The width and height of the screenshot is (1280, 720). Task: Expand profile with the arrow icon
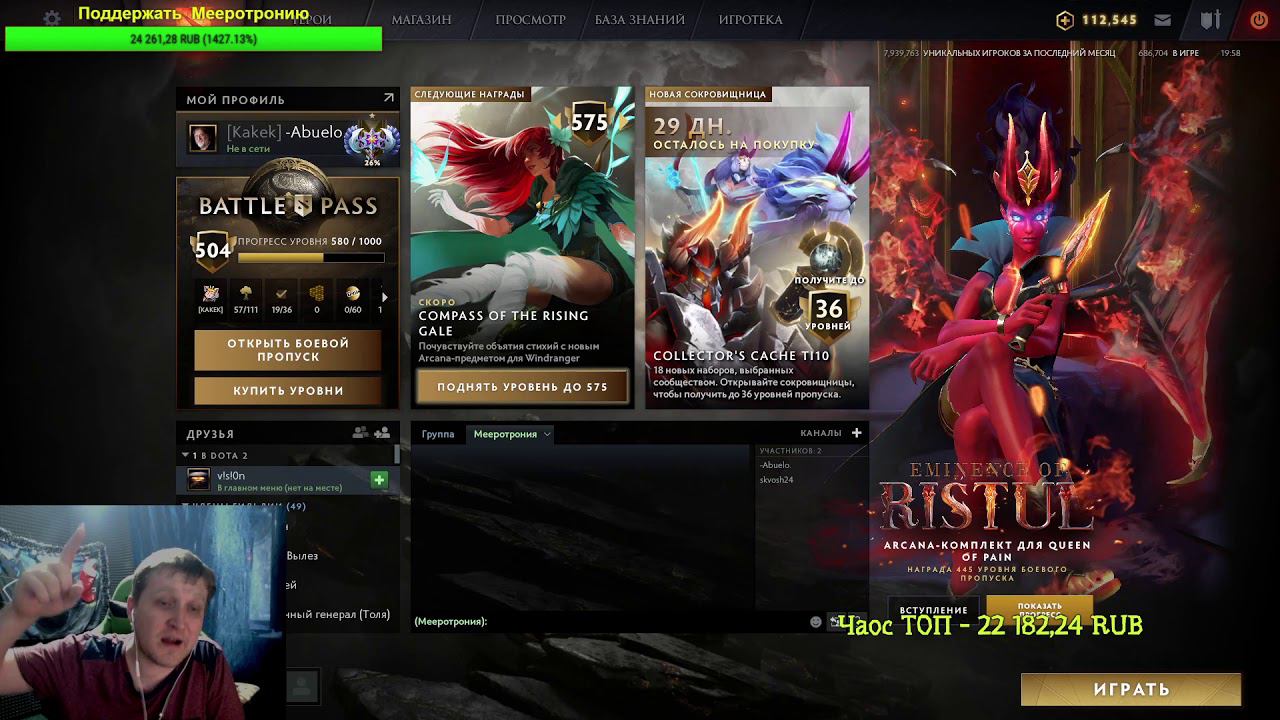click(x=388, y=98)
